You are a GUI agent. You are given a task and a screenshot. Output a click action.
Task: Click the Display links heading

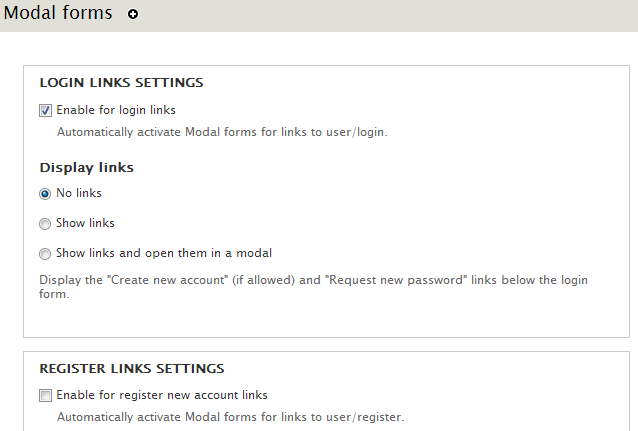pos(86,167)
